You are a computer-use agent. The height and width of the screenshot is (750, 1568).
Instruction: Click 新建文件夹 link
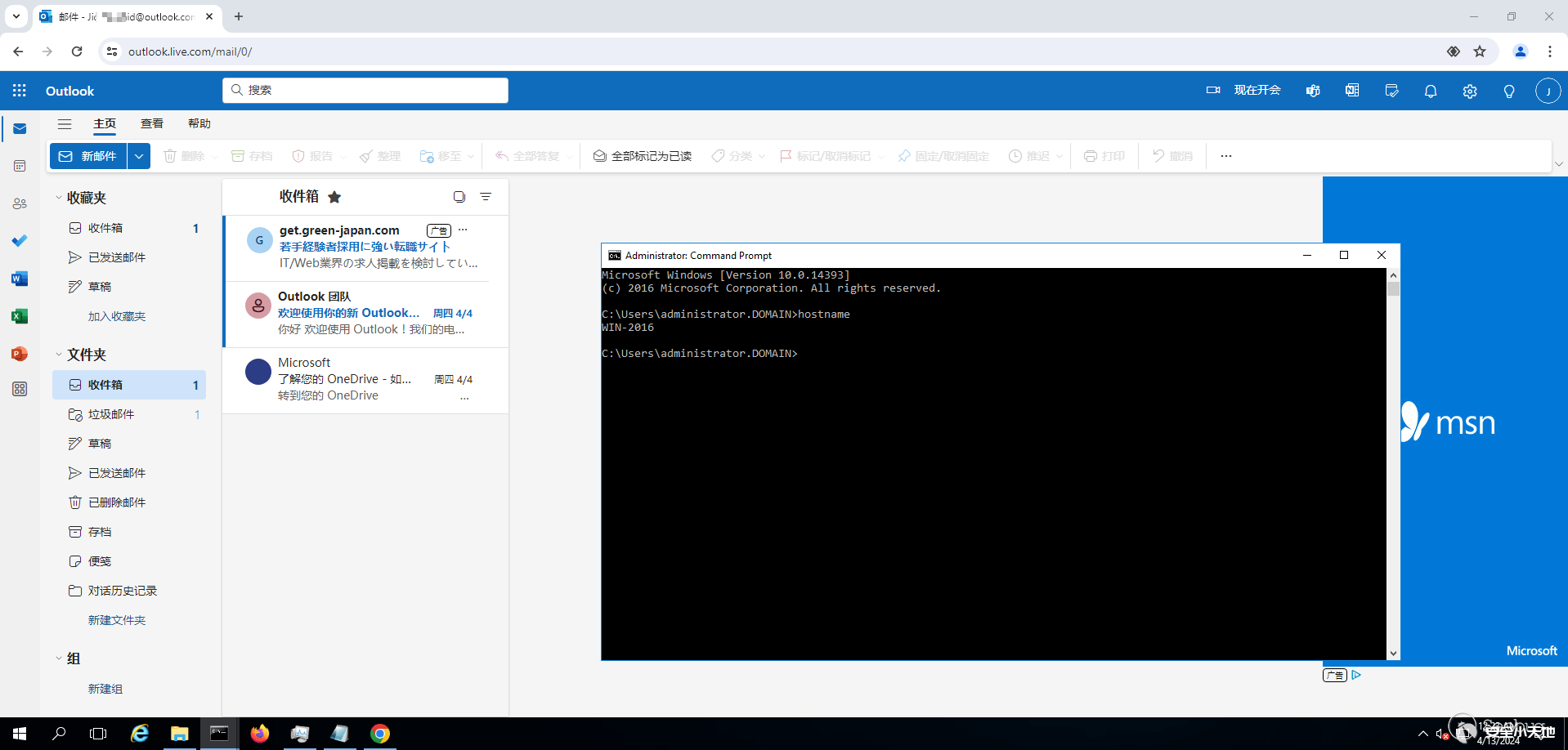117,620
